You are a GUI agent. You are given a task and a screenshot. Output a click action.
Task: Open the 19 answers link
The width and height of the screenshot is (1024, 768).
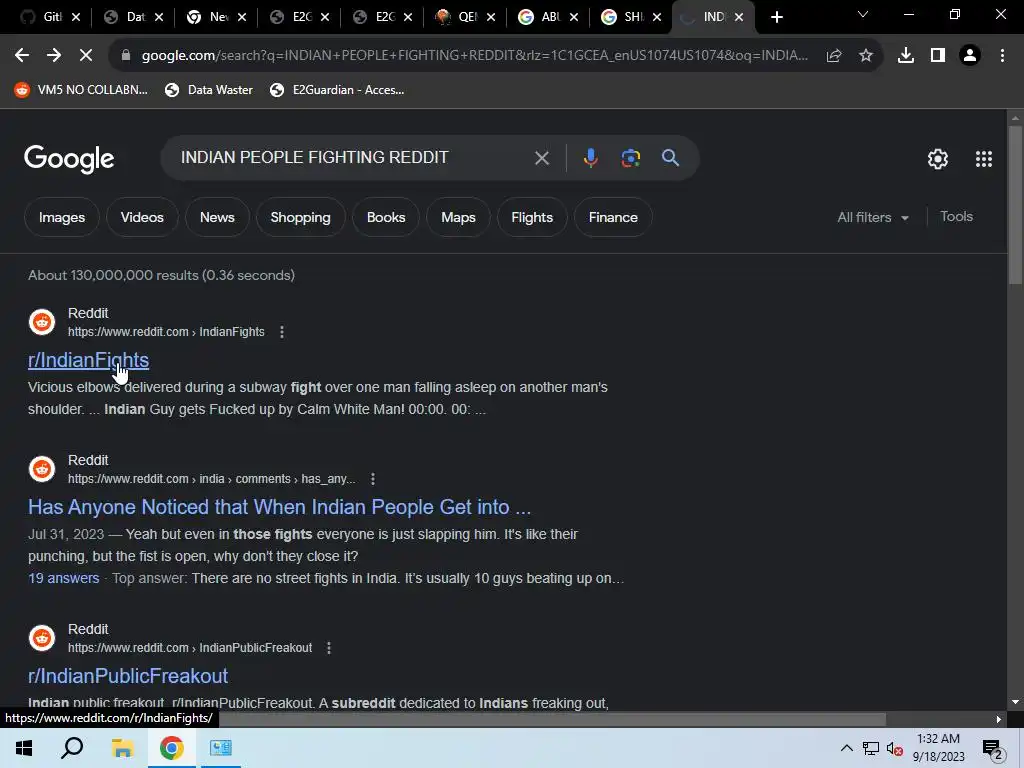63,579
